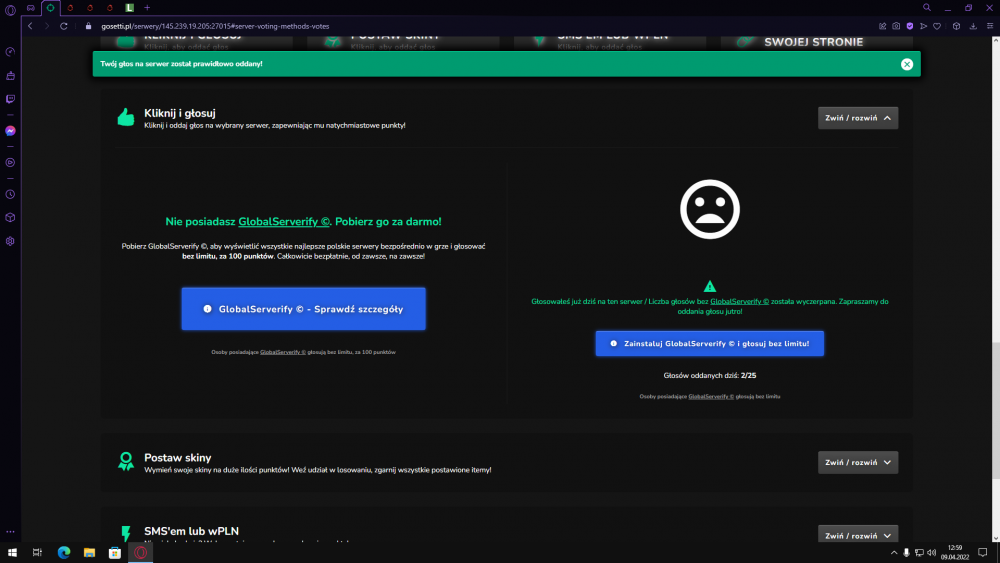Open Task View on the taskbar
Image resolution: width=1000 pixels, height=563 pixels.
pyautogui.click(x=37, y=553)
